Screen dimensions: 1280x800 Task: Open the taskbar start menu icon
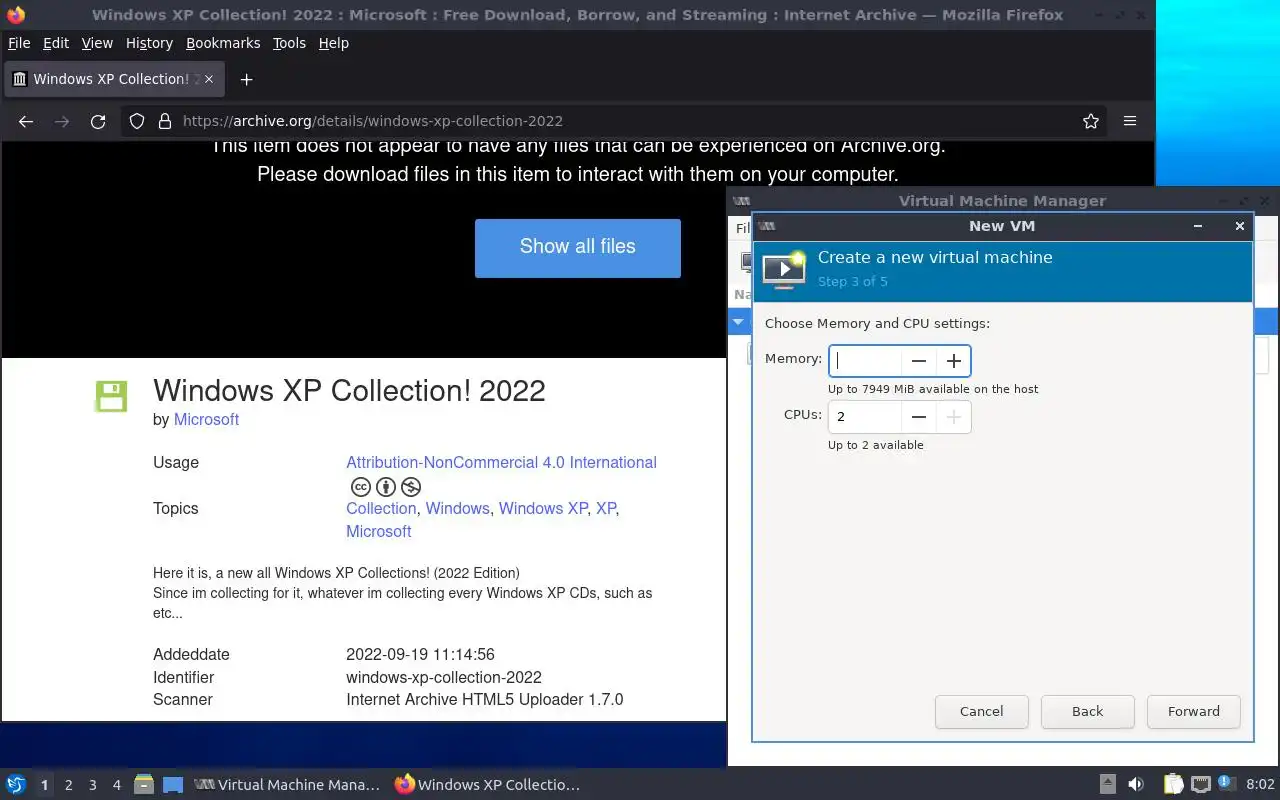point(16,785)
